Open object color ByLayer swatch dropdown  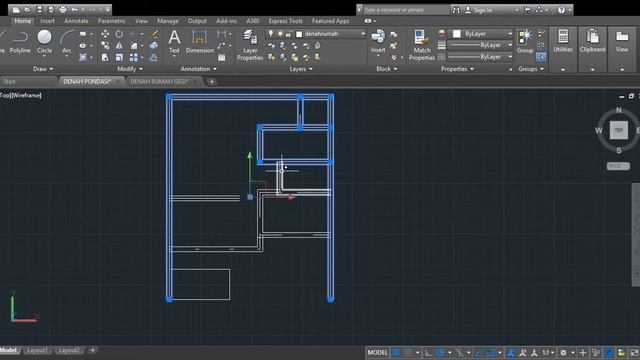pos(480,33)
